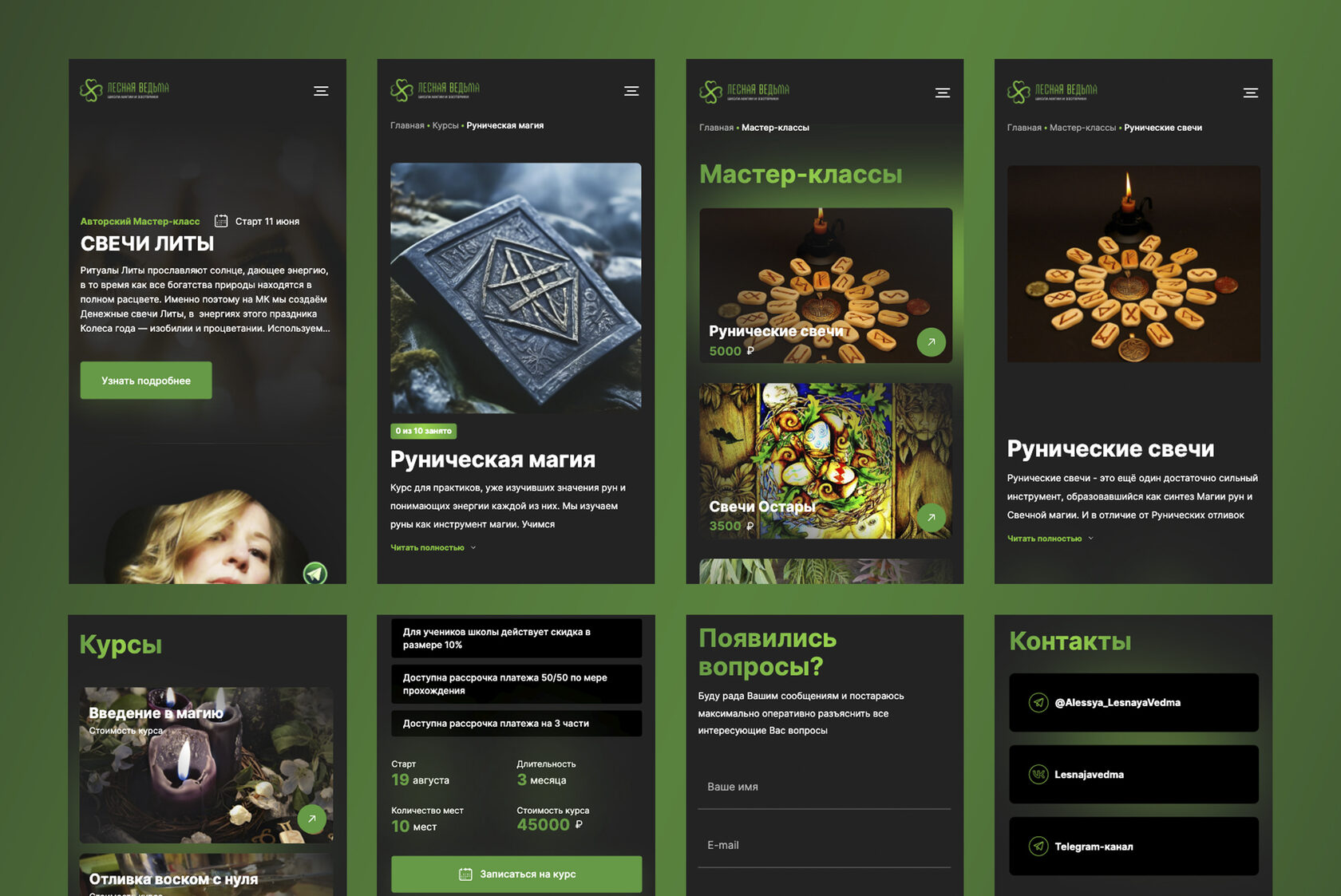This screenshot has height=896, width=1341.
Task: Open hamburger menu on Свечи Литы screen
Action: [x=321, y=91]
